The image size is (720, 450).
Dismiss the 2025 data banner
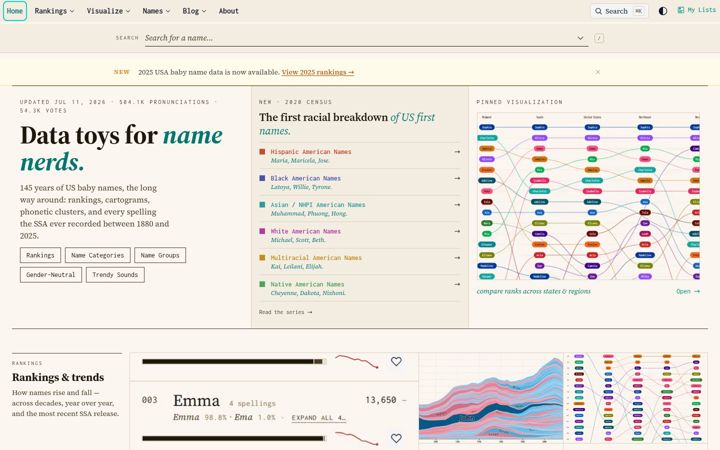pyautogui.click(x=597, y=72)
